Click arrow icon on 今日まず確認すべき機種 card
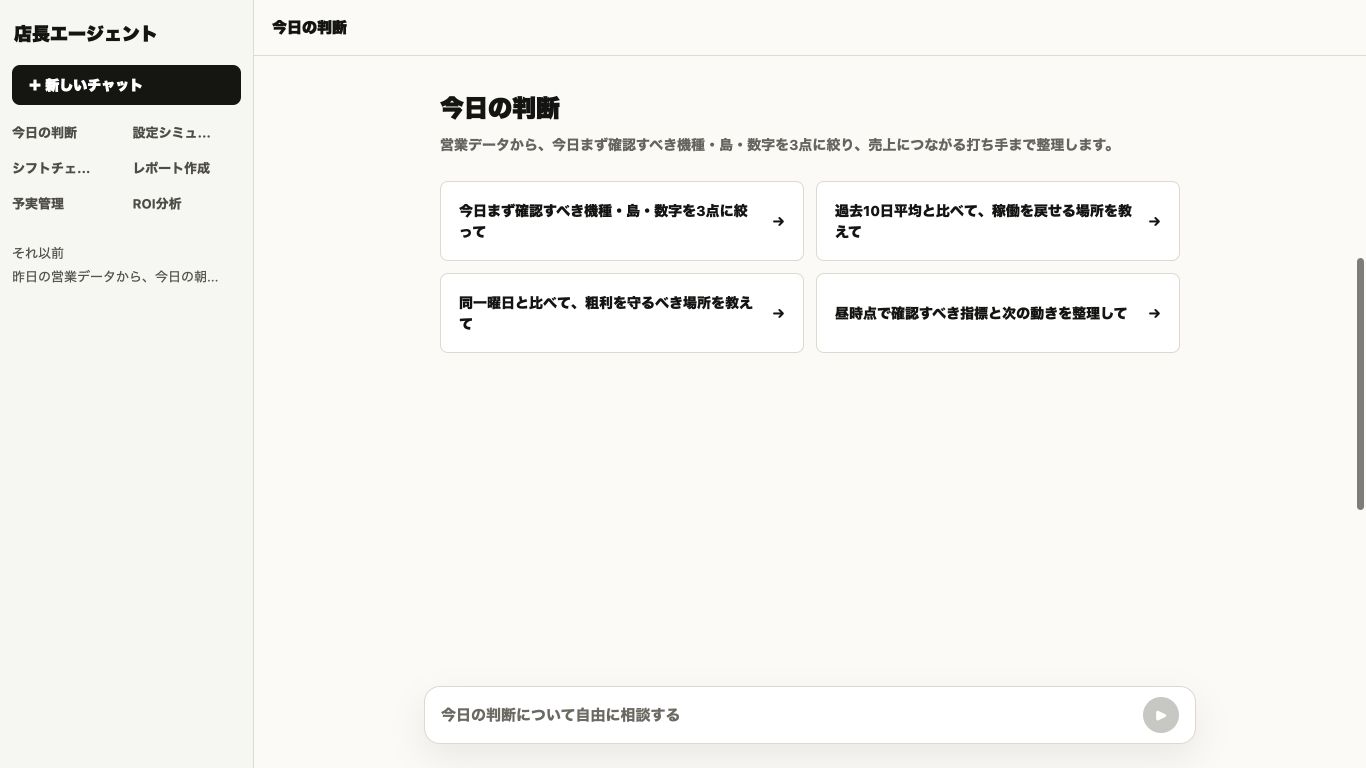The width and height of the screenshot is (1366, 768). 778,221
